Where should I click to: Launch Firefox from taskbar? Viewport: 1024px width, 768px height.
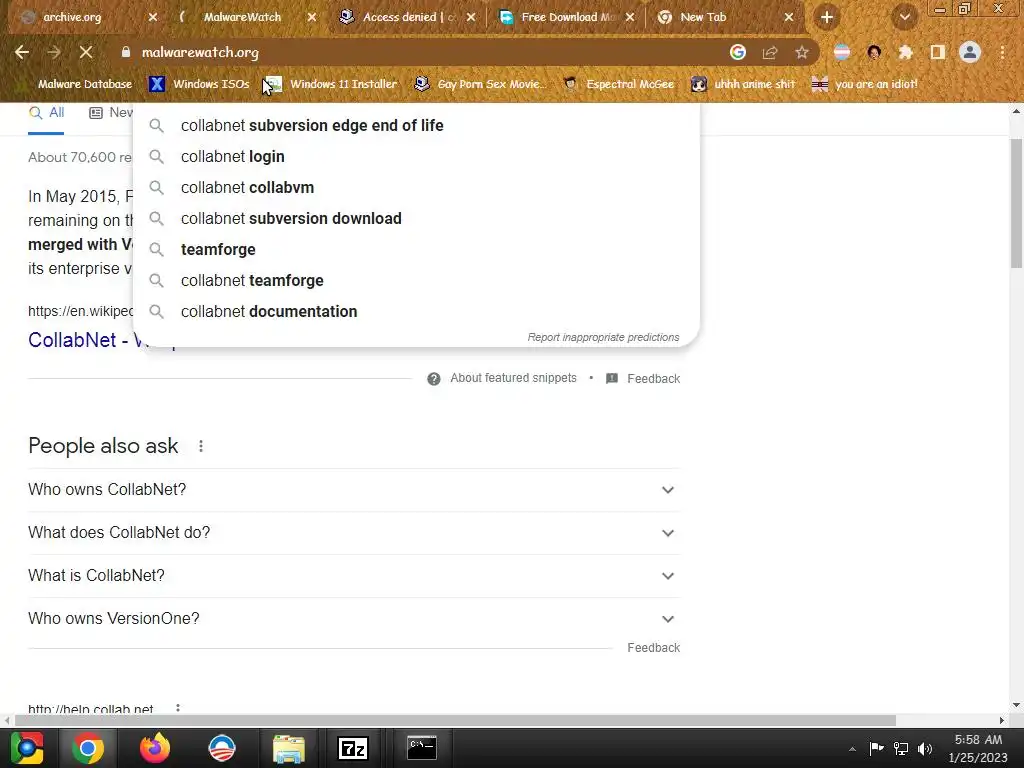[155, 748]
